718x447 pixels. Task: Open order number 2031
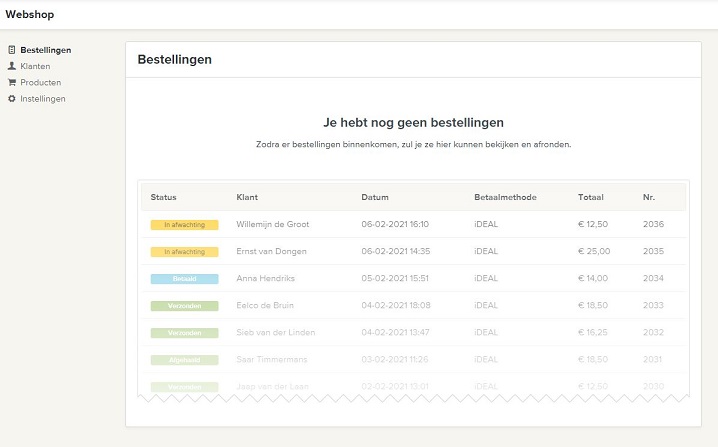tap(653, 359)
